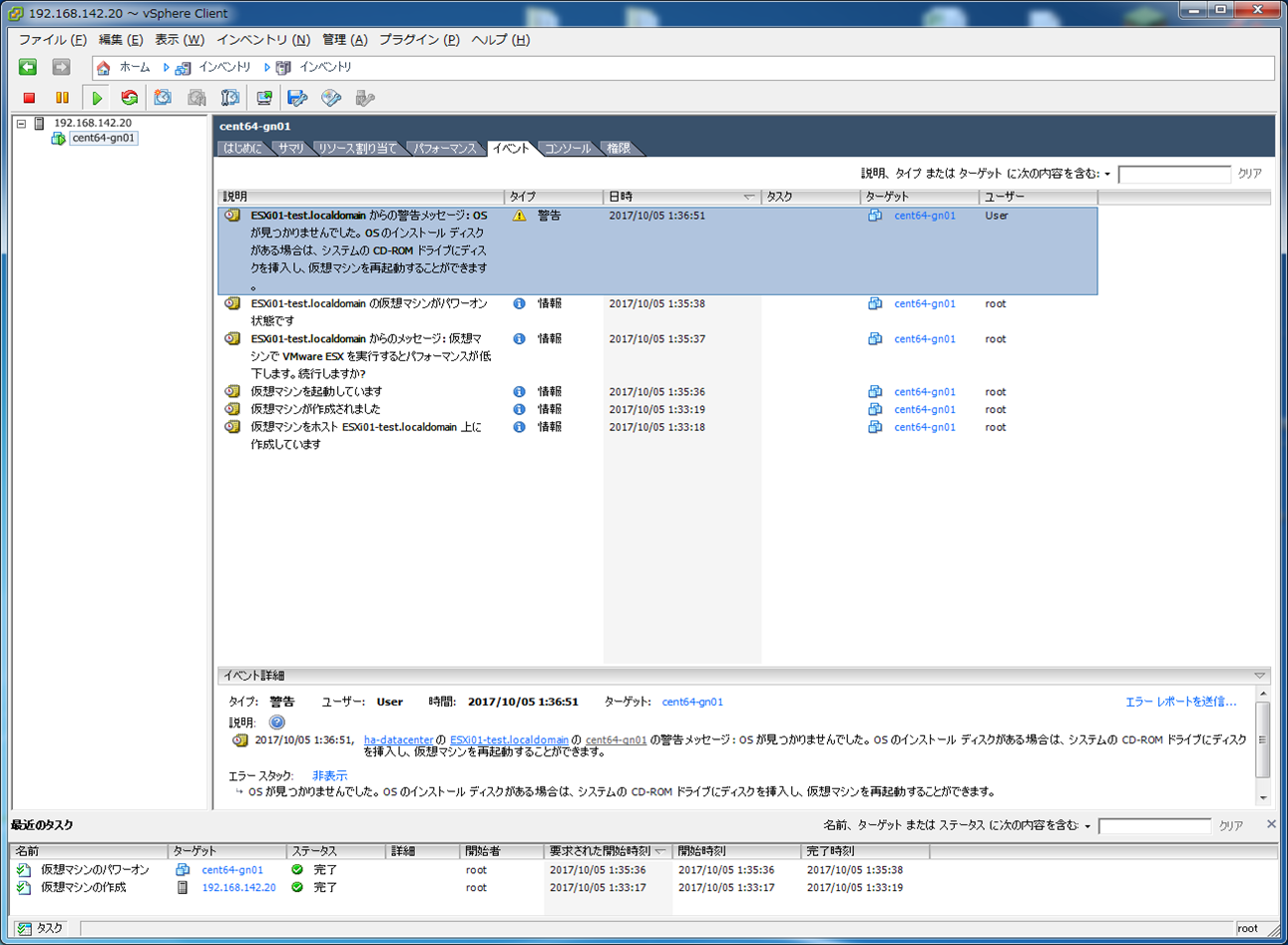Click the event filter text input field
Image resolution: width=1288 pixels, height=945 pixels.
click(x=1174, y=175)
